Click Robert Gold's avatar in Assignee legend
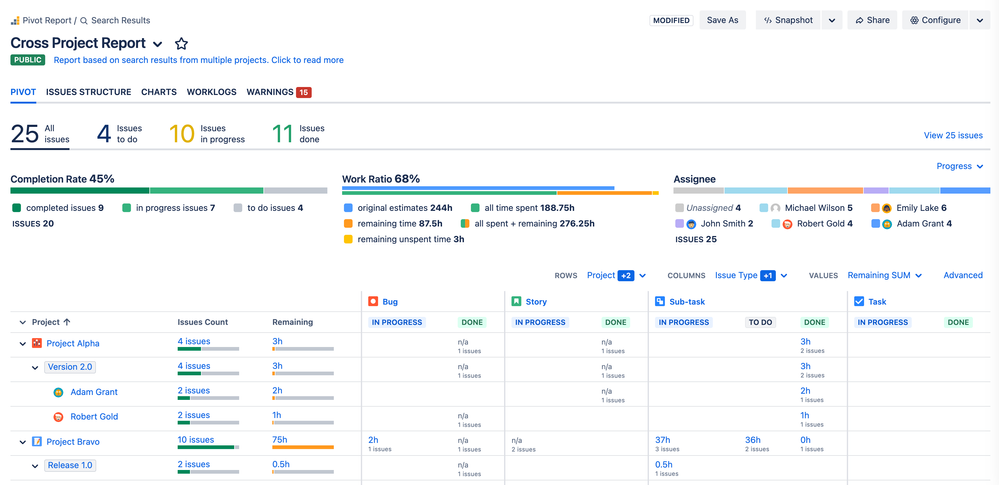Viewport: 999px width, 485px height. pos(787,224)
